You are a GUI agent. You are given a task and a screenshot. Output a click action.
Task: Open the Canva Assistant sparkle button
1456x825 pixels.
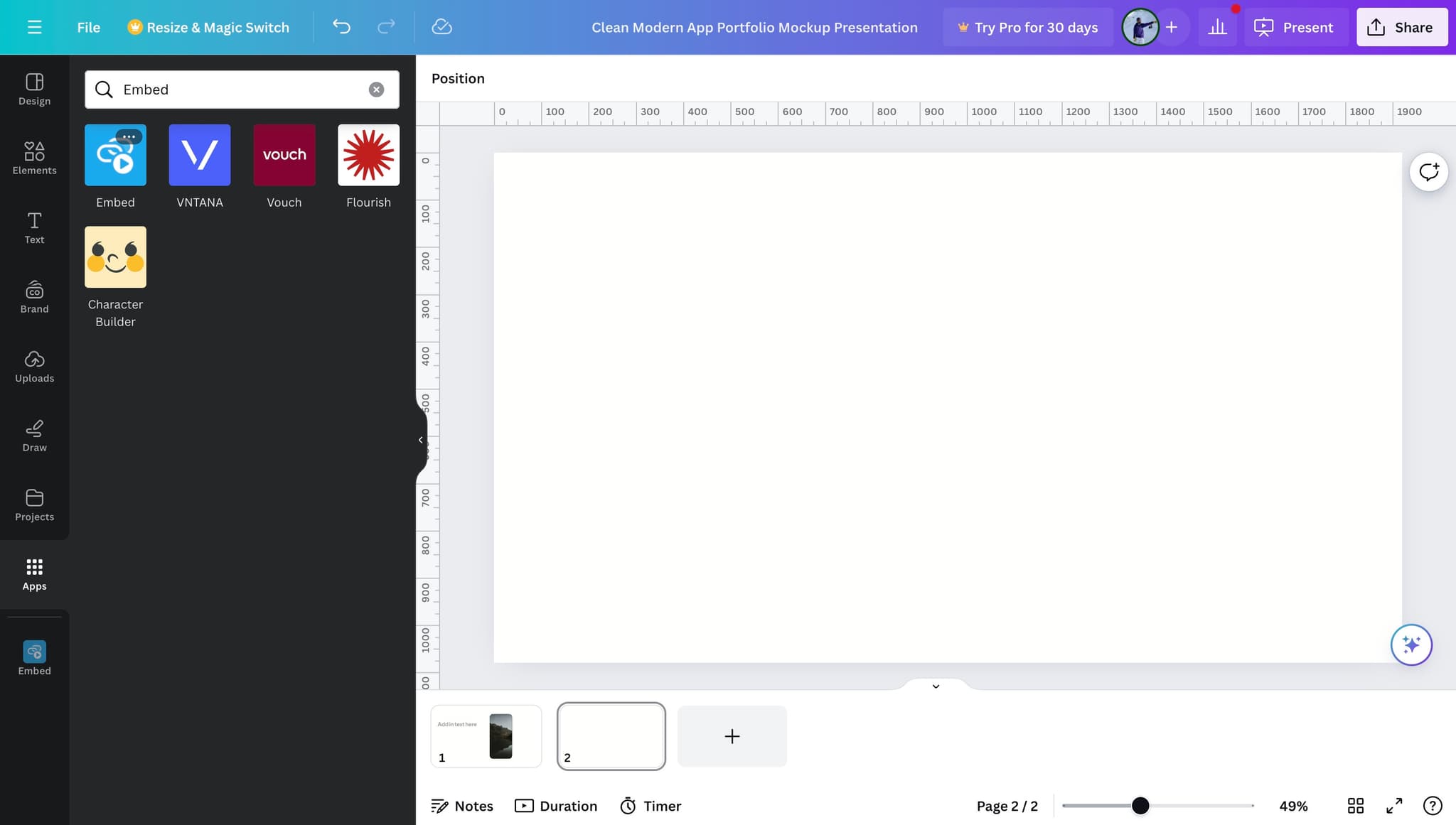(1410, 645)
